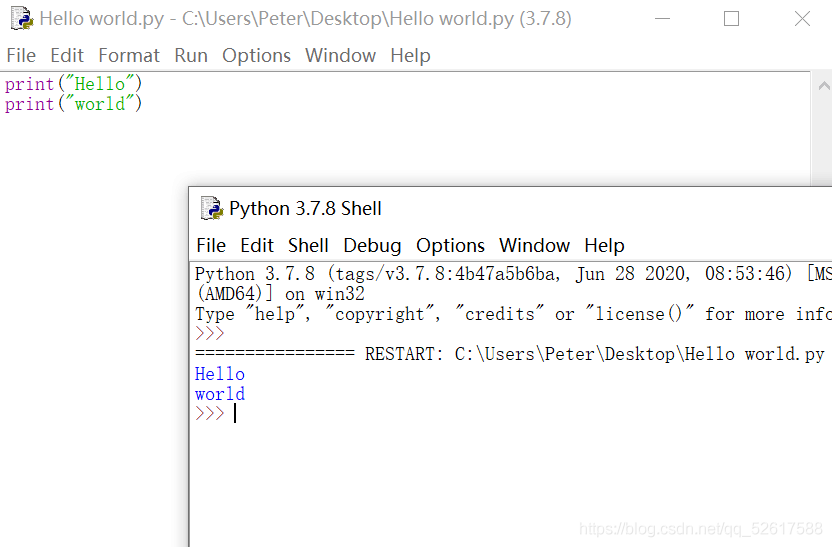Click the IDLE icon in the editor title bar

(22, 19)
